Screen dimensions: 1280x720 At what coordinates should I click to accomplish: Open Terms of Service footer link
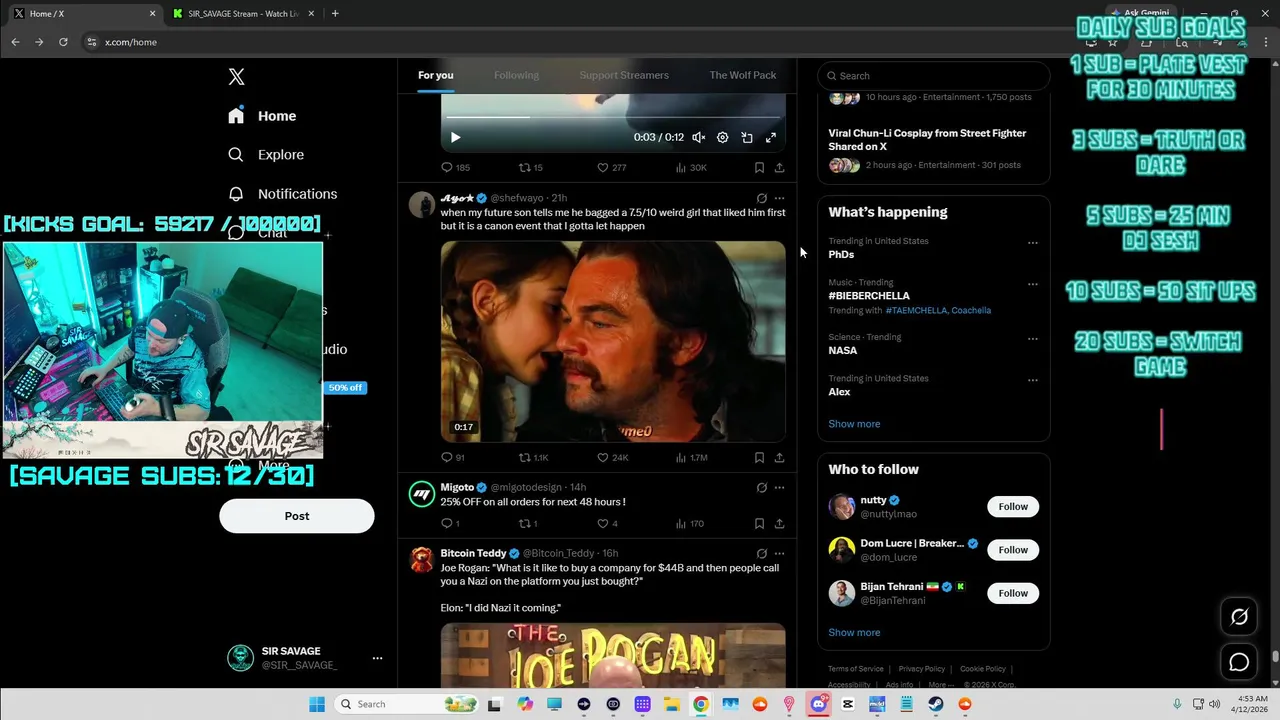[x=856, y=669]
